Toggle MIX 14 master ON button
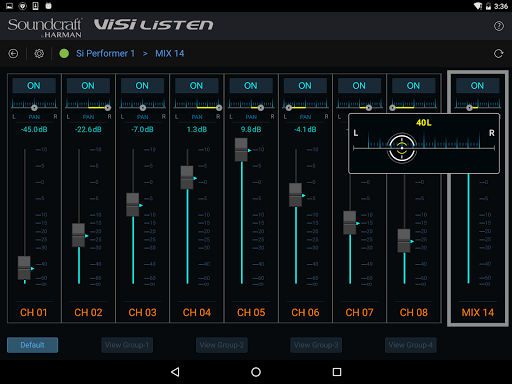 coord(477,86)
